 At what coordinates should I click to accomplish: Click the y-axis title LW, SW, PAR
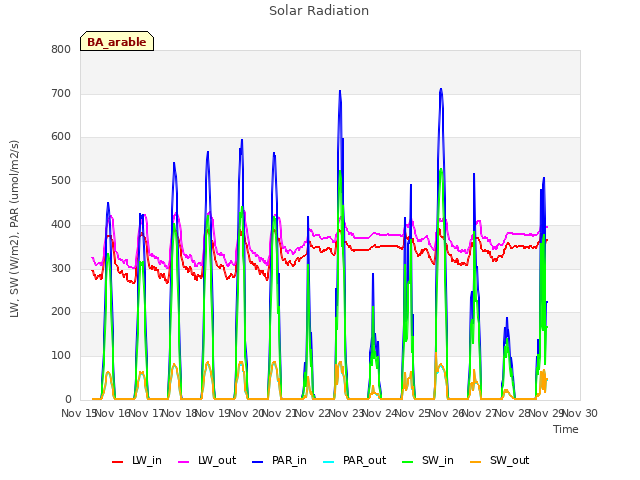click(14, 229)
